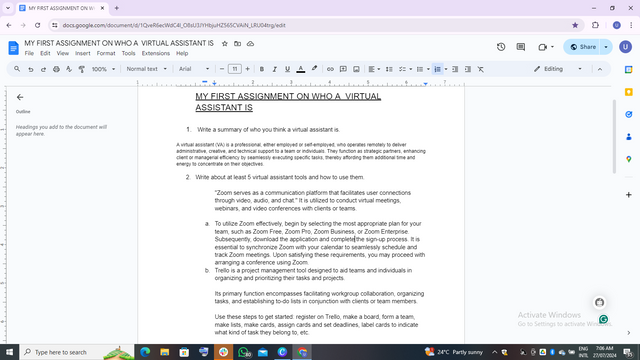Star this document
This screenshot has width=640, height=360.
click(x=224, y=44)
